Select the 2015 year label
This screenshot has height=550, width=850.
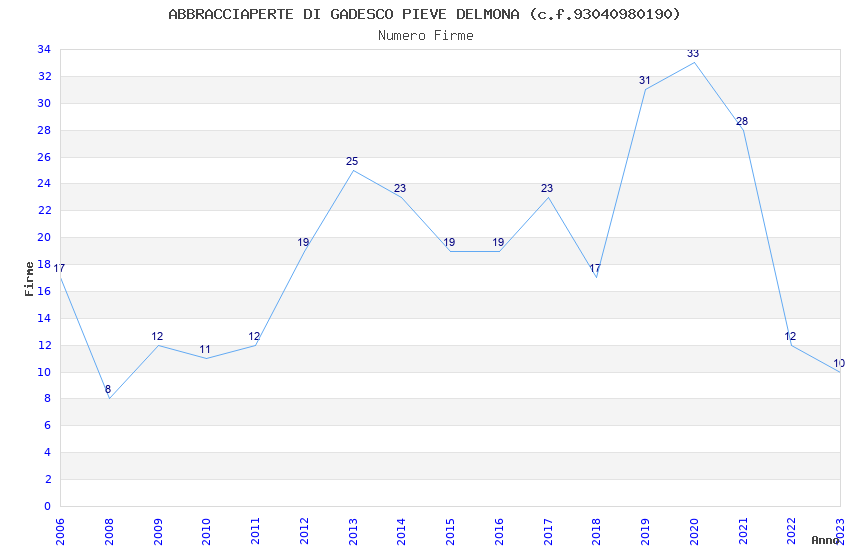[x=450, y=532]
